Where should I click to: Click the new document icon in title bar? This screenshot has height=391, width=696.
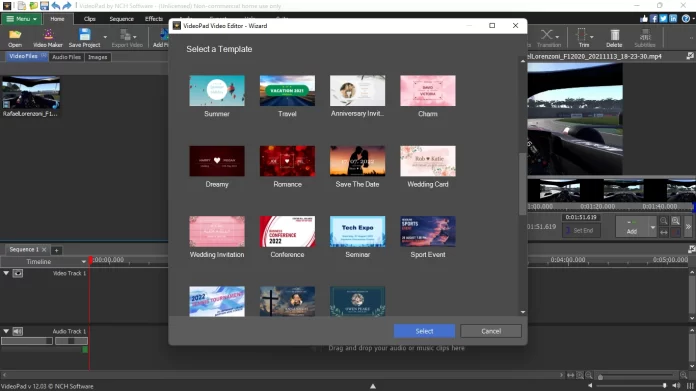tap(21, 6)
